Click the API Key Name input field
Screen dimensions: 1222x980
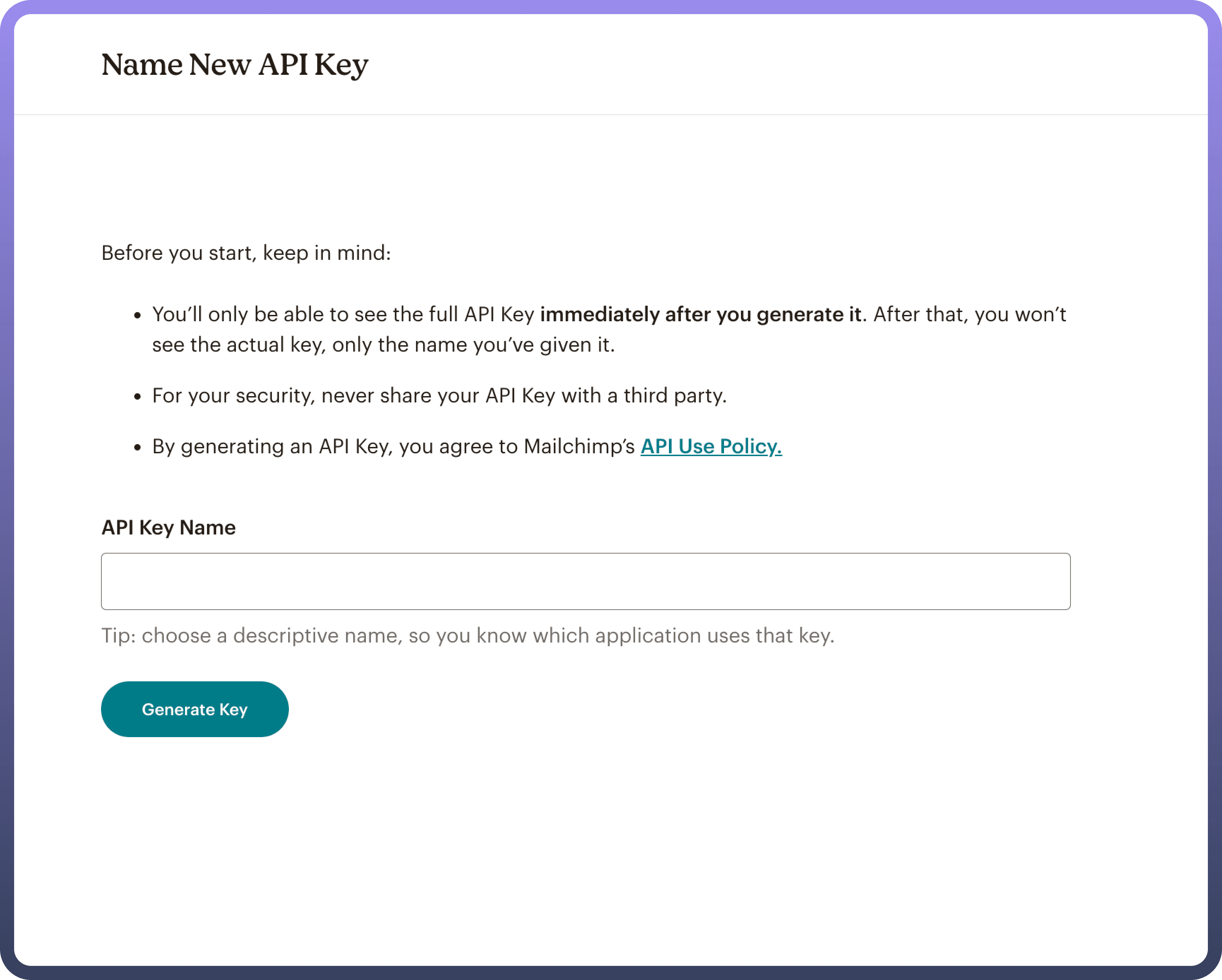tap(585, 581)
